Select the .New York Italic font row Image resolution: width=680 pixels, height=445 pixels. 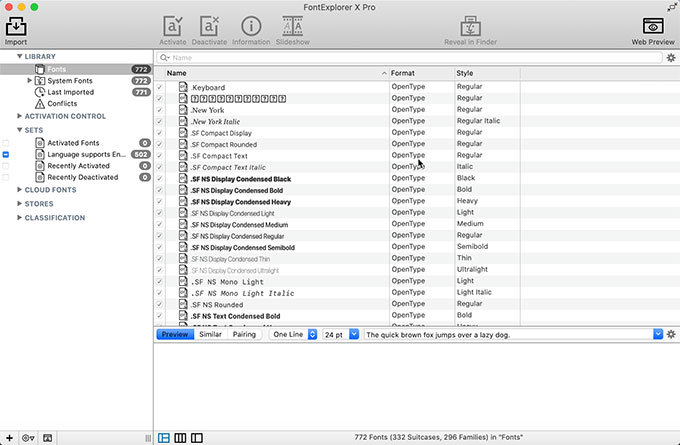pos(417,121)
